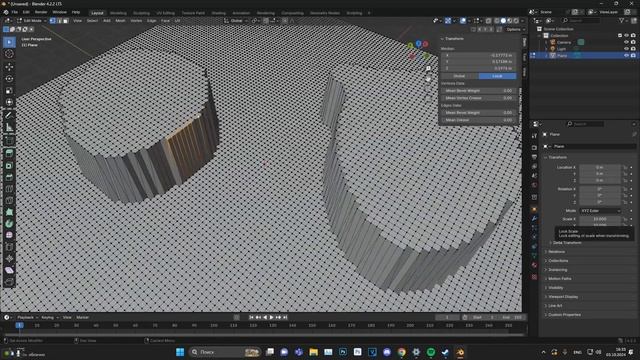
Task: Switch to the UV Editing workspace tab
Action: 165,13
